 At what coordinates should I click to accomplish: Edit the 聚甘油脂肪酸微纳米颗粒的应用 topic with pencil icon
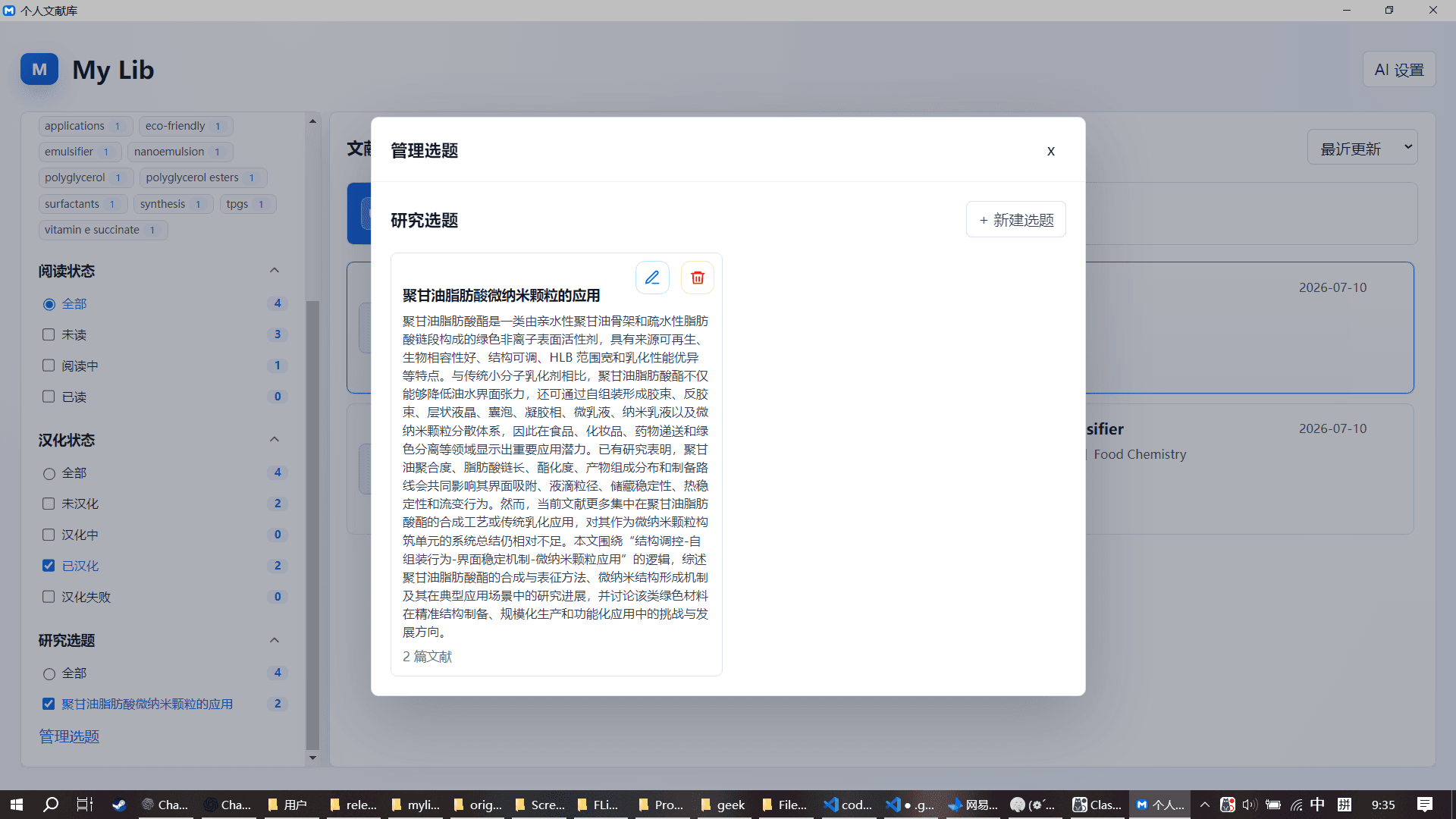pyautogui.click(x=652, y=278)
